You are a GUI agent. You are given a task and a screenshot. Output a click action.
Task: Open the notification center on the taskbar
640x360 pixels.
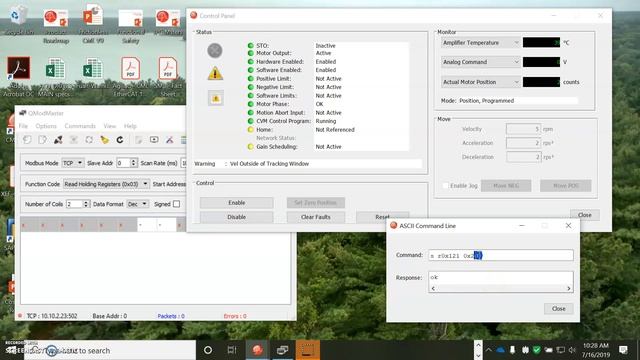[623, 350]
